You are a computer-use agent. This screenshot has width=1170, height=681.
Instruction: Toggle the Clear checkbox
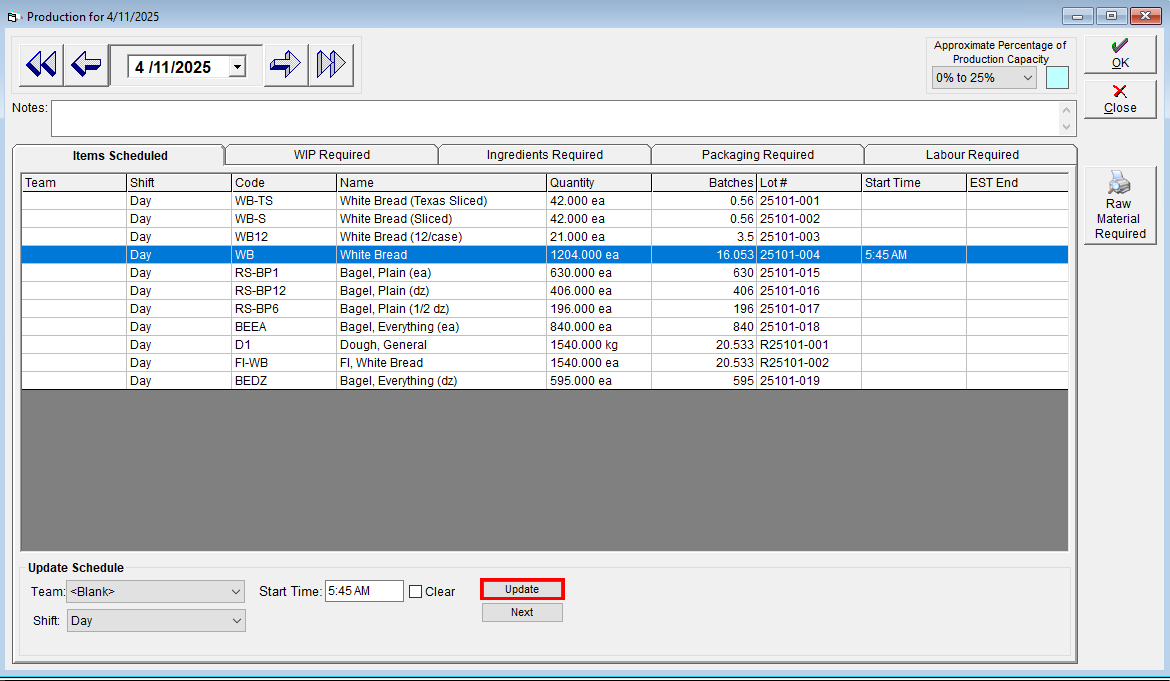point(416,591)
